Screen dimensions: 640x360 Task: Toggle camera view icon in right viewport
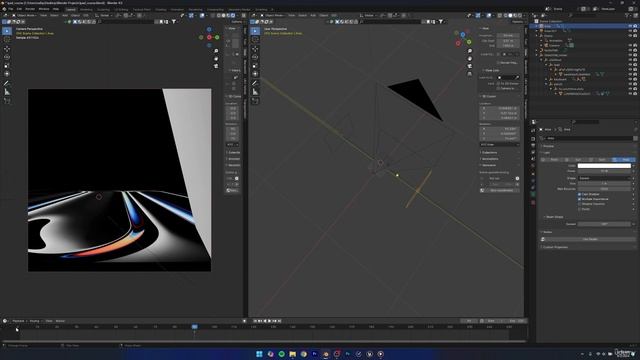tap(470, 66)
